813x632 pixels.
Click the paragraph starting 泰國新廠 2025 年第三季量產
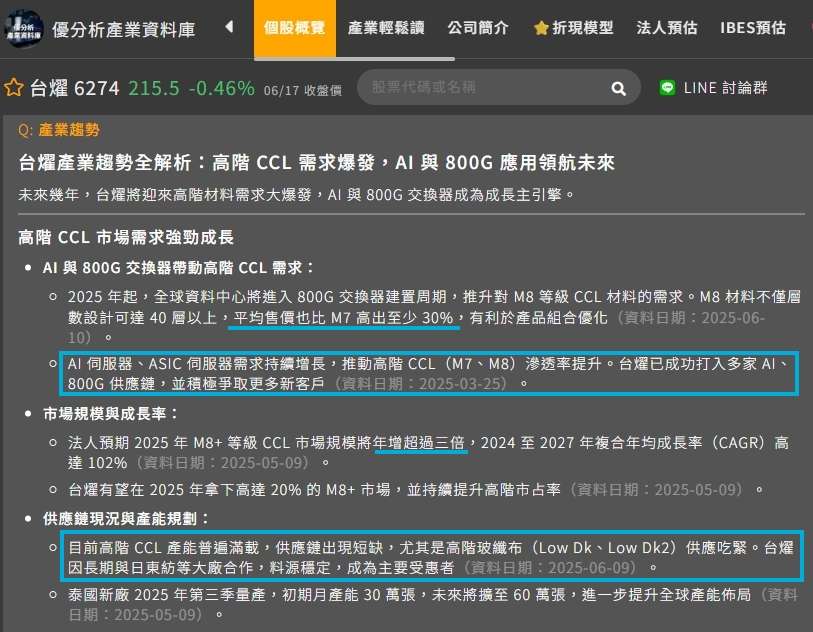433,605
